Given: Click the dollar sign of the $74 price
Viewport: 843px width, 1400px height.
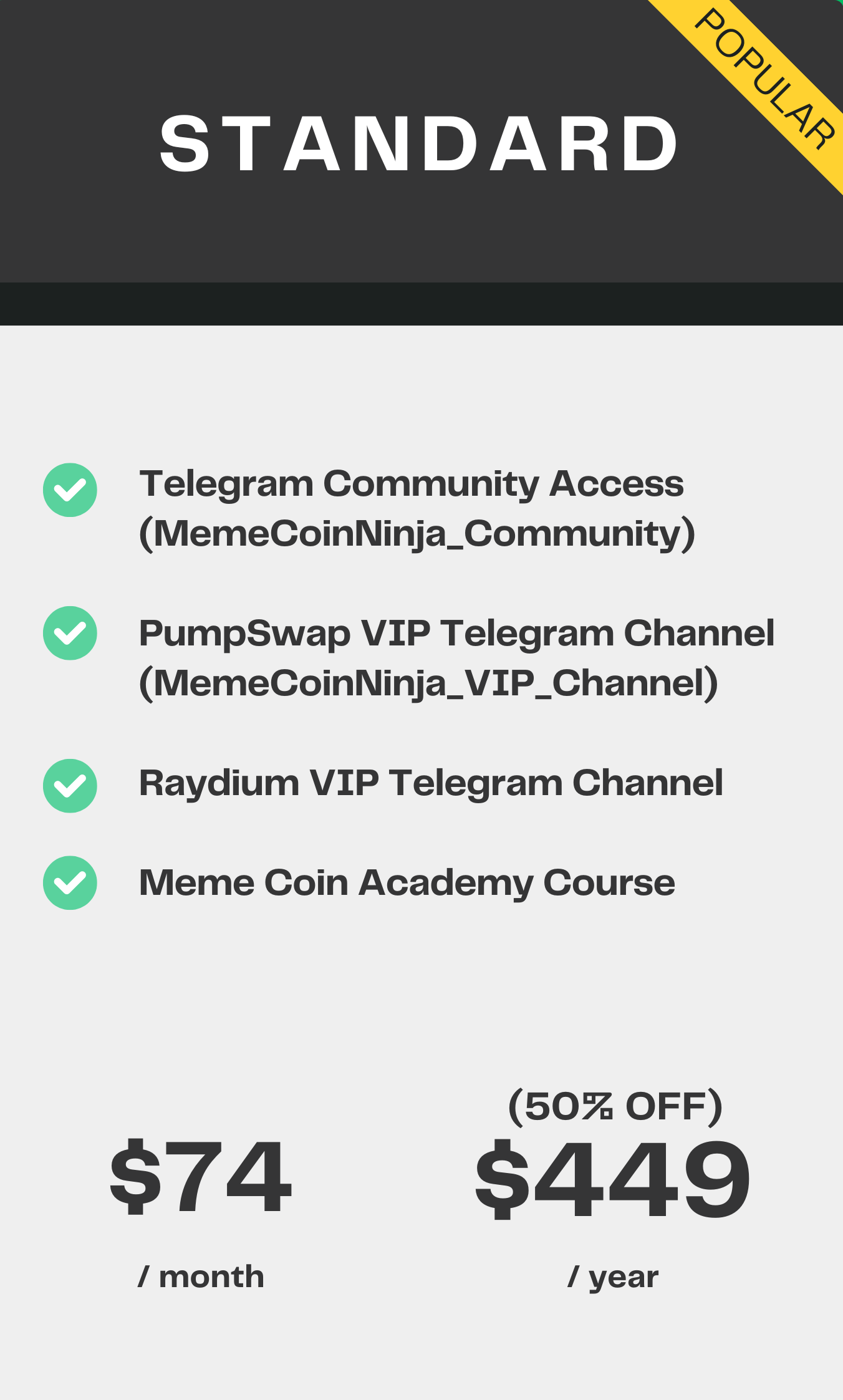Looking at the screenshot, I should (135, 1176).
